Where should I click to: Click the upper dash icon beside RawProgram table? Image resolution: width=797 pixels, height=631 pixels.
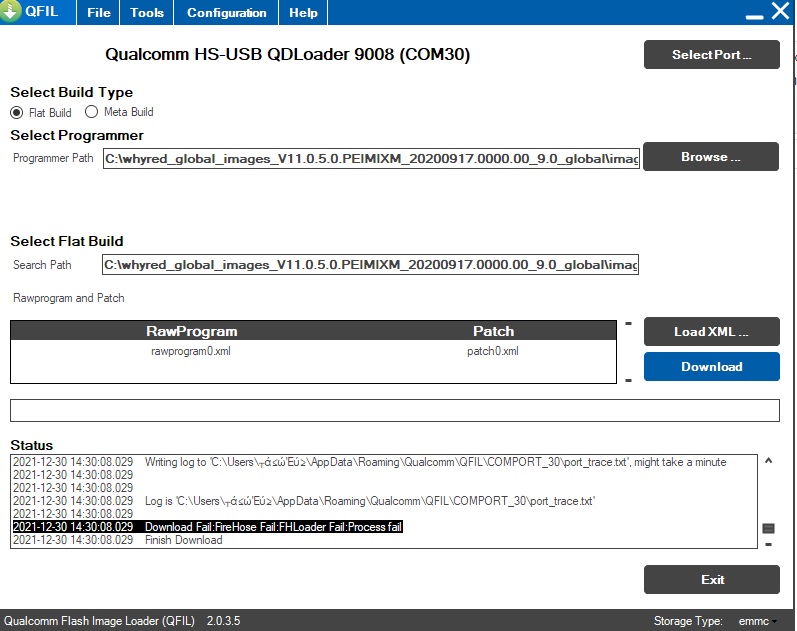pyautogui.click(x=628, y=323)
